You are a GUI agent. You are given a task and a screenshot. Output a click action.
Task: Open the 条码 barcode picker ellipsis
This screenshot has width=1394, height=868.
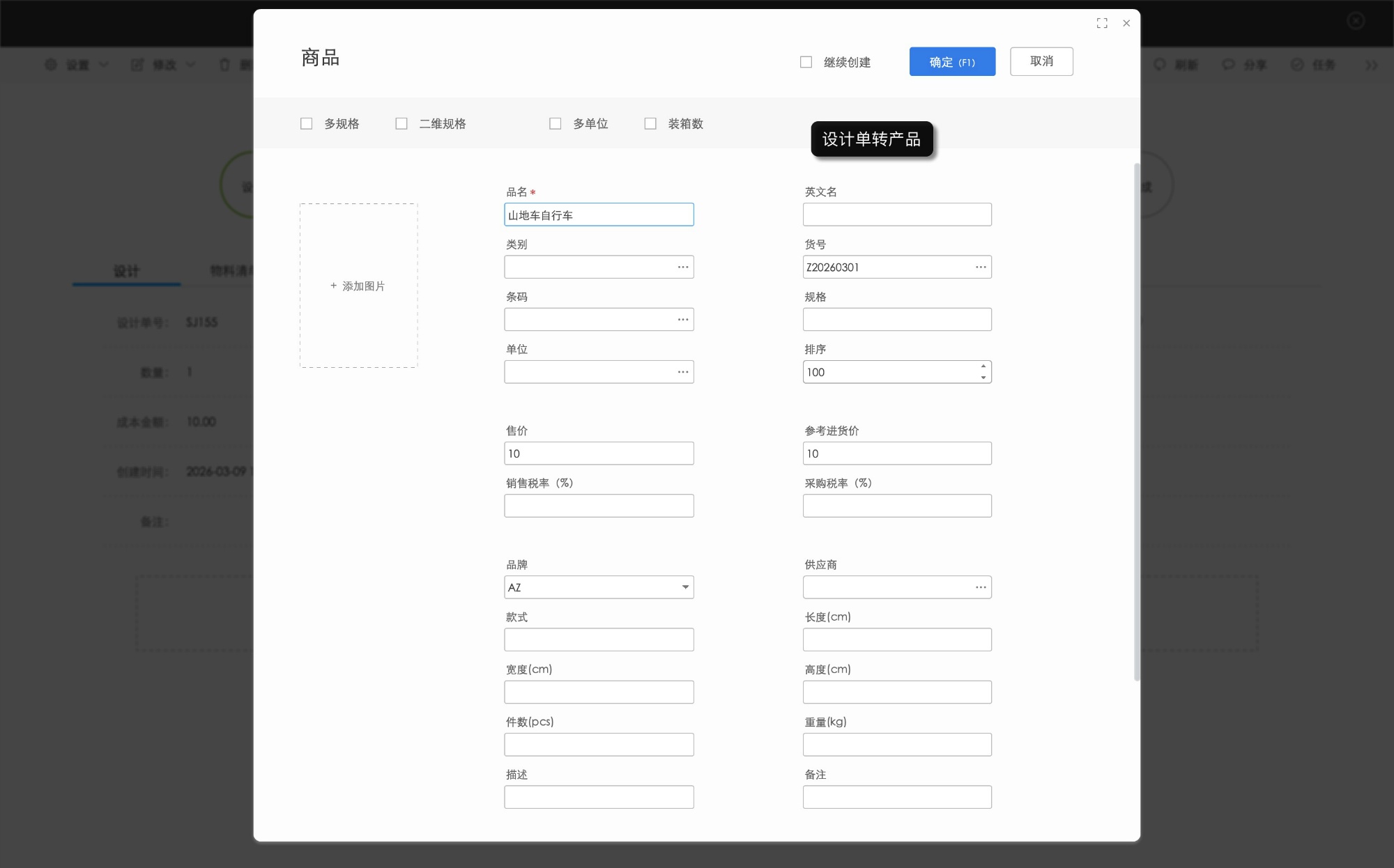[x=682, y=319]
